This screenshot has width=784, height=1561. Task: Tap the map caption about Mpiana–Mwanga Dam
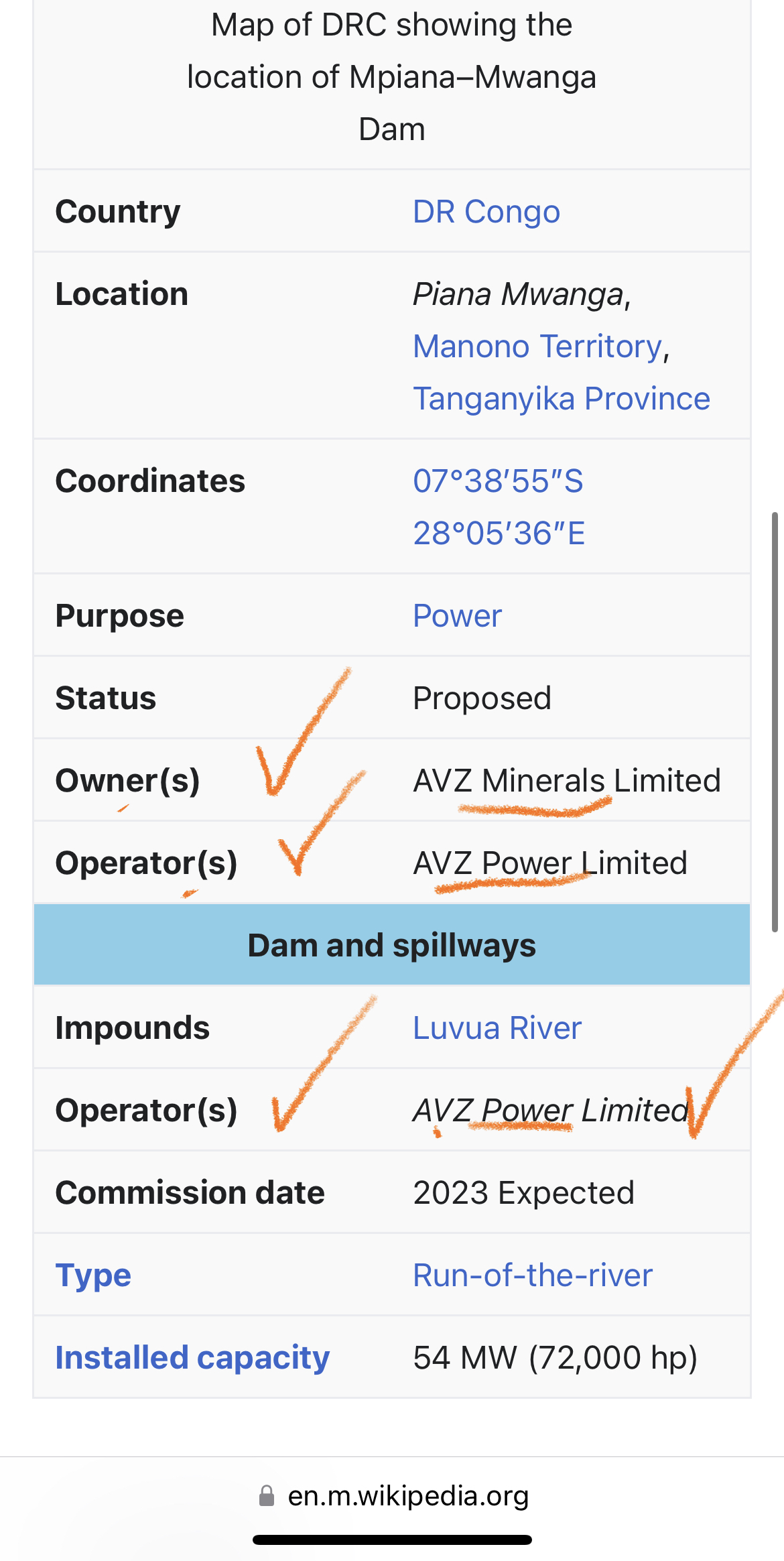(x=392, y=77)
